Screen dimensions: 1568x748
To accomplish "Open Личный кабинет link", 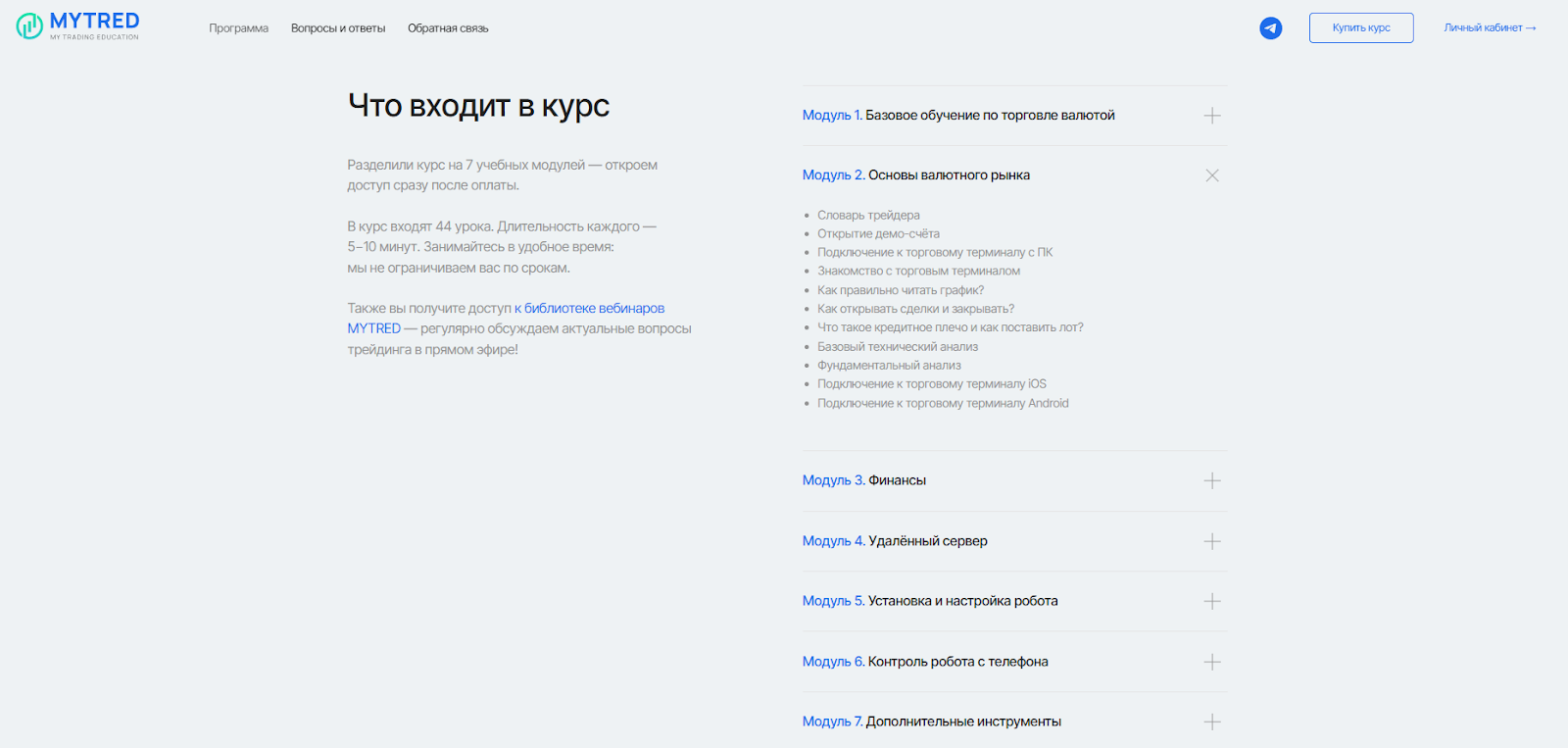I will pyautogui.click(x=1489, y=28).
